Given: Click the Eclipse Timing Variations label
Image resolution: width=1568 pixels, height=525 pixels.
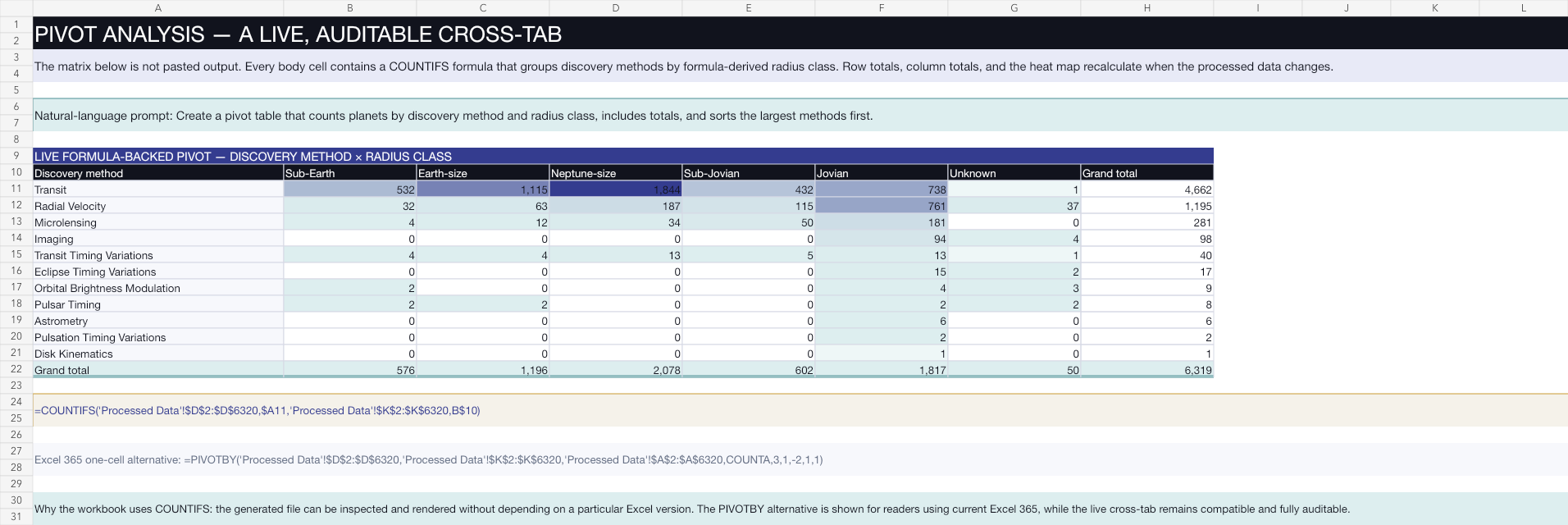Looking at the screenshot, I should [x=158, y=272].
